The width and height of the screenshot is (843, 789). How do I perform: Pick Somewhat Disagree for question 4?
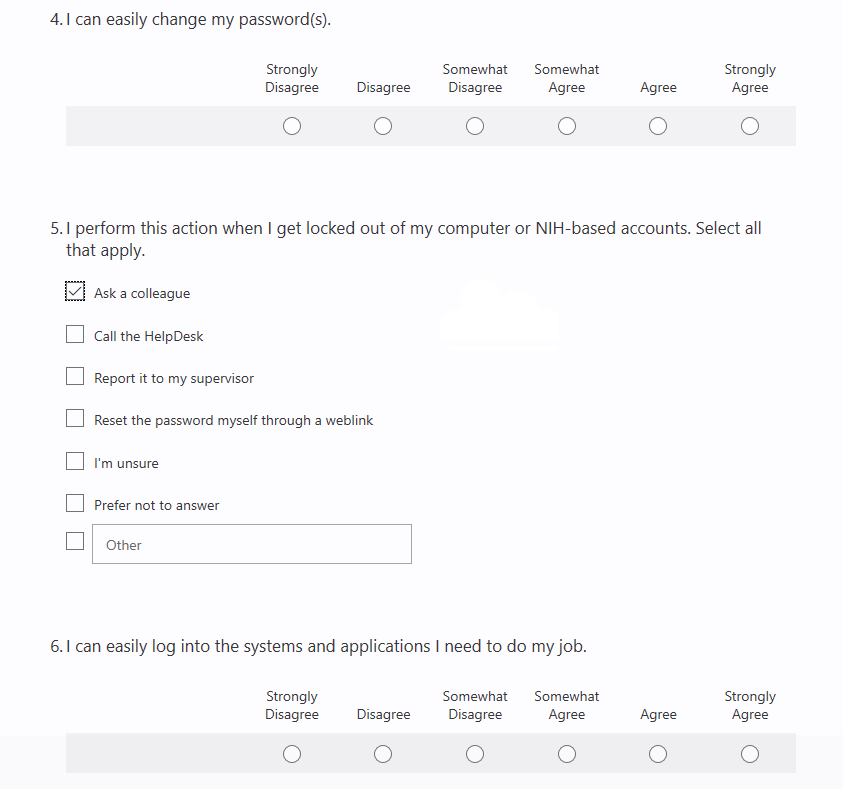475,126
